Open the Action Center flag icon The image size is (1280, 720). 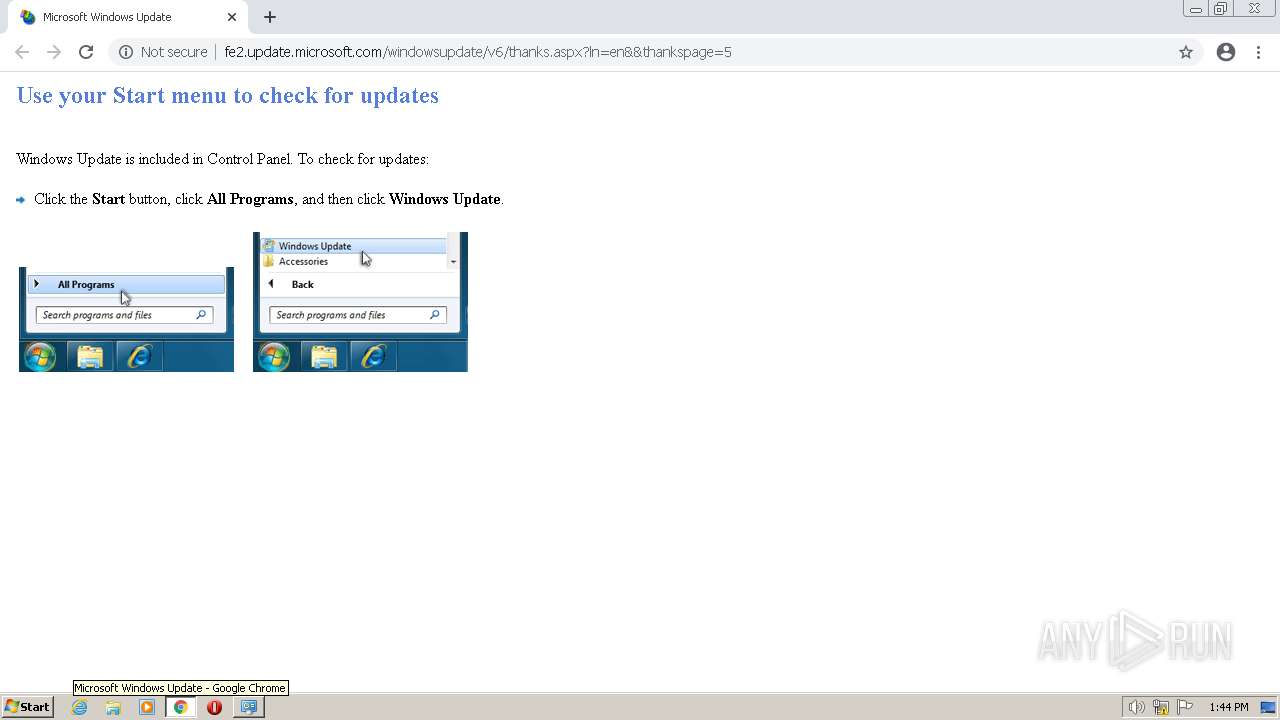pyautogui.click(x=1185, y=707)
